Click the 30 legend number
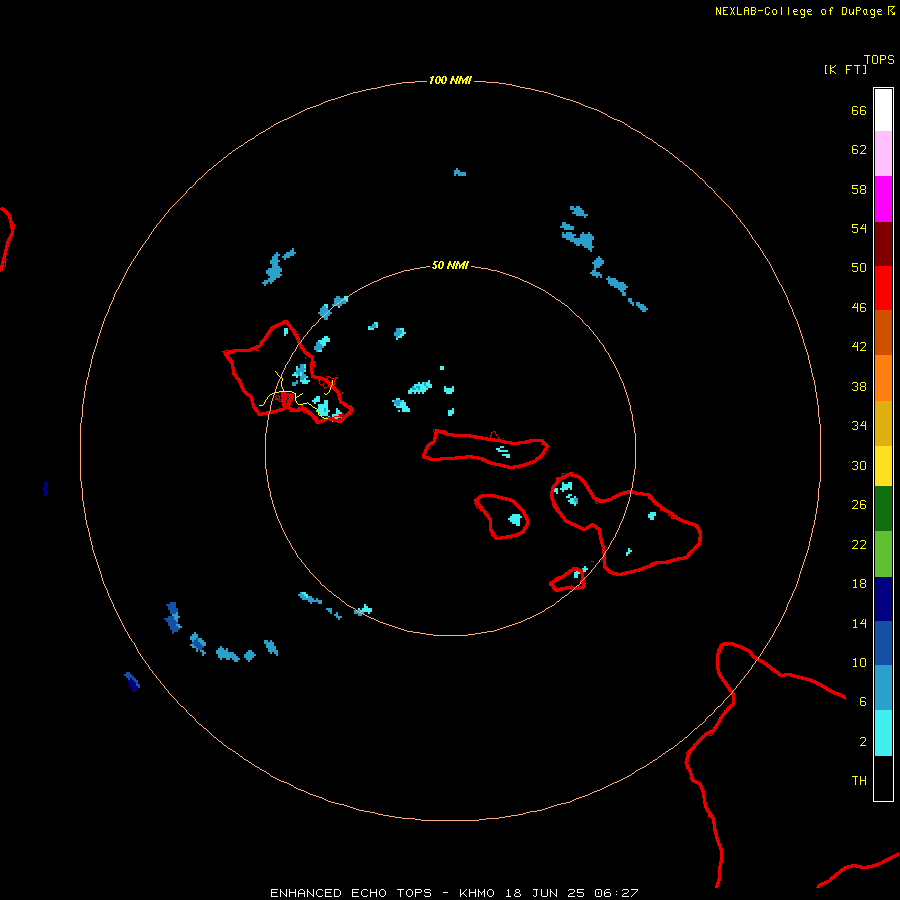The width and height of the screenshot is (900, 900). click(859, 465)
